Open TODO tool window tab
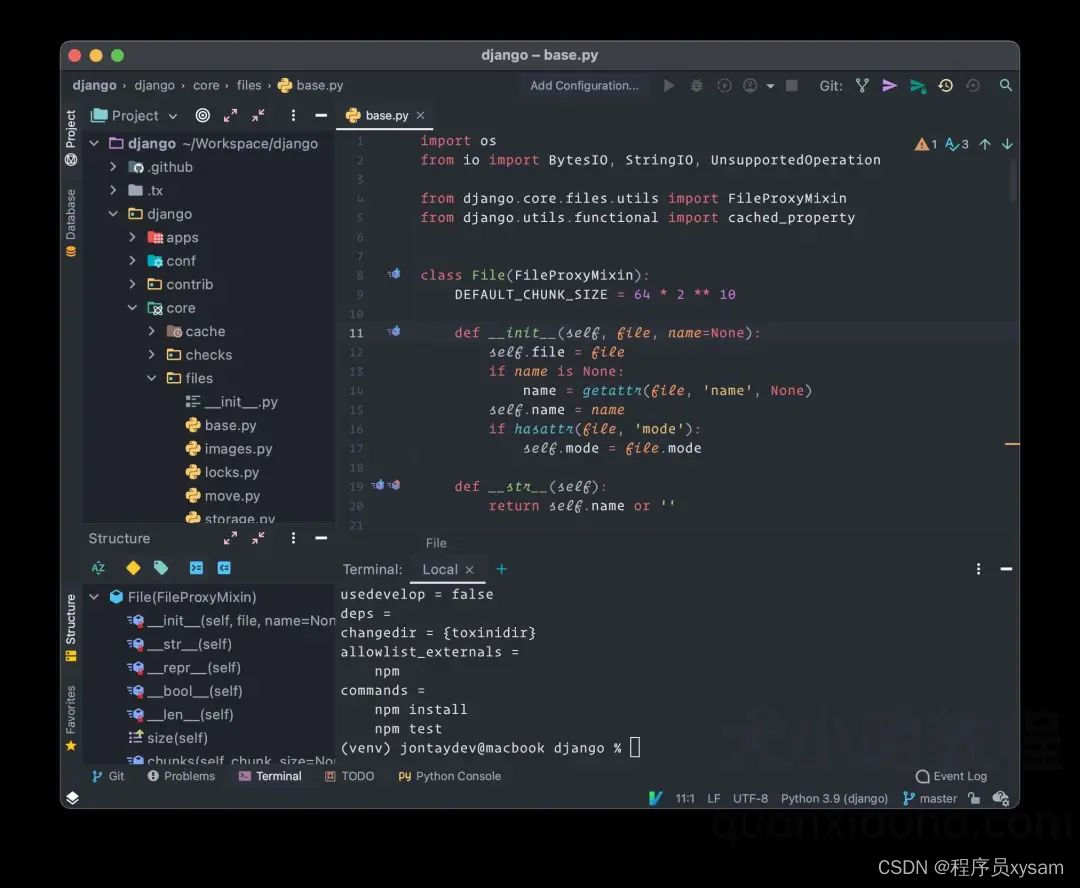The image size is (1080, 888). click(349, 776)
